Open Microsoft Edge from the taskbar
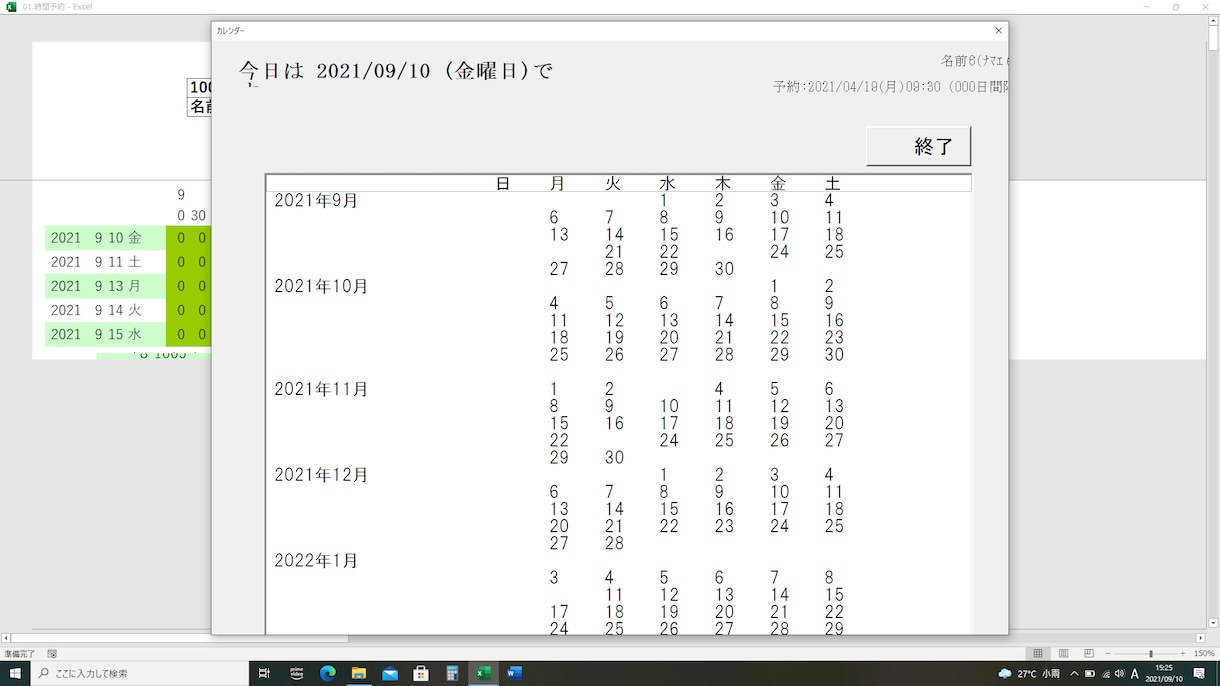Image resolution: width=1220 pixels, height=686 pixels. tap(328, 673)
